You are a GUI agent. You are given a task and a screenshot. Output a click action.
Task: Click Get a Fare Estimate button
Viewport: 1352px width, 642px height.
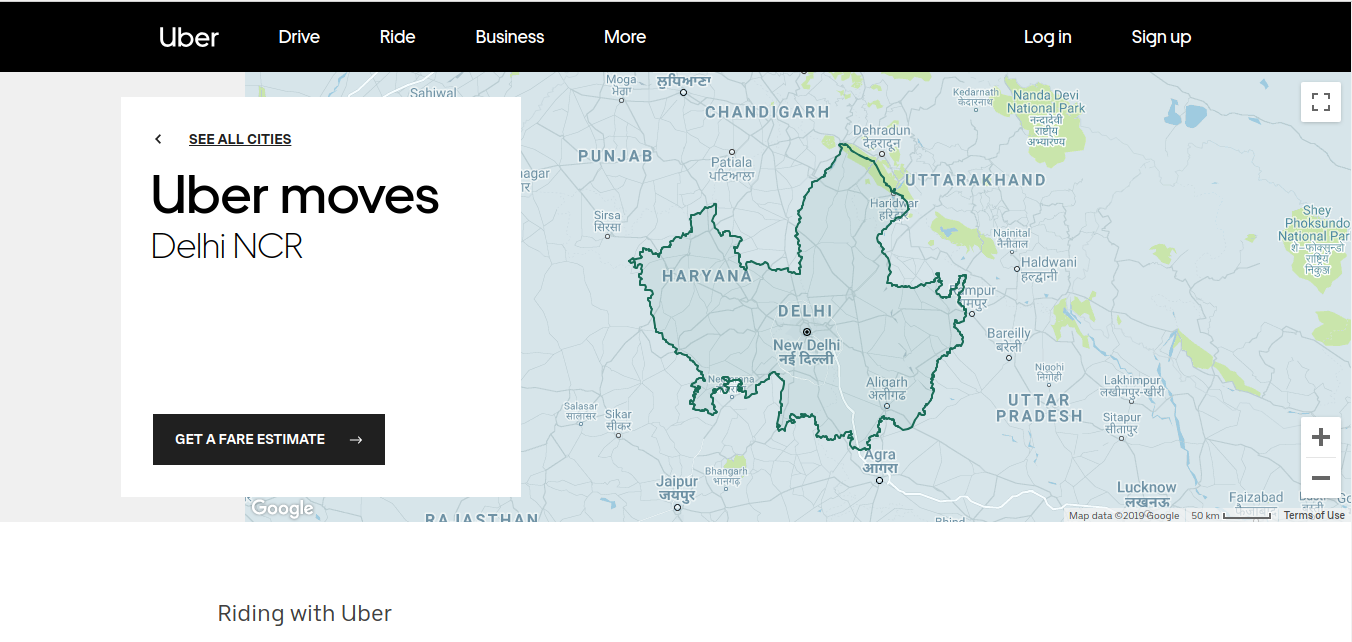point(269,439)
